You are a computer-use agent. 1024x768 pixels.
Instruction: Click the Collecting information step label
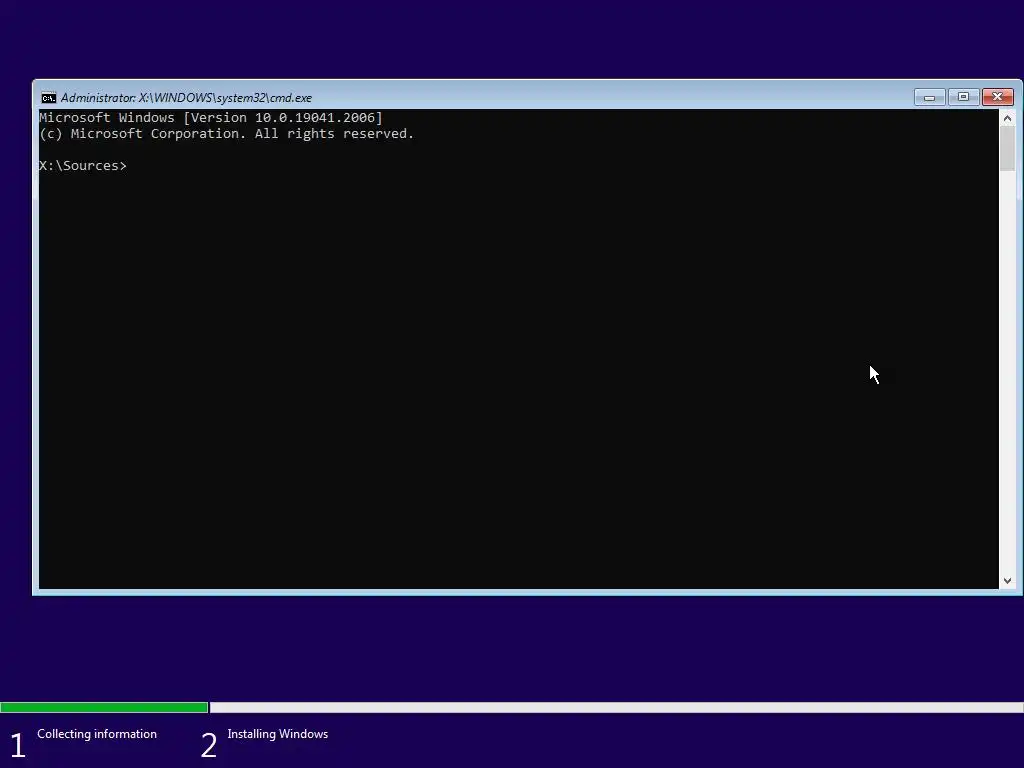tap(97, 734)
